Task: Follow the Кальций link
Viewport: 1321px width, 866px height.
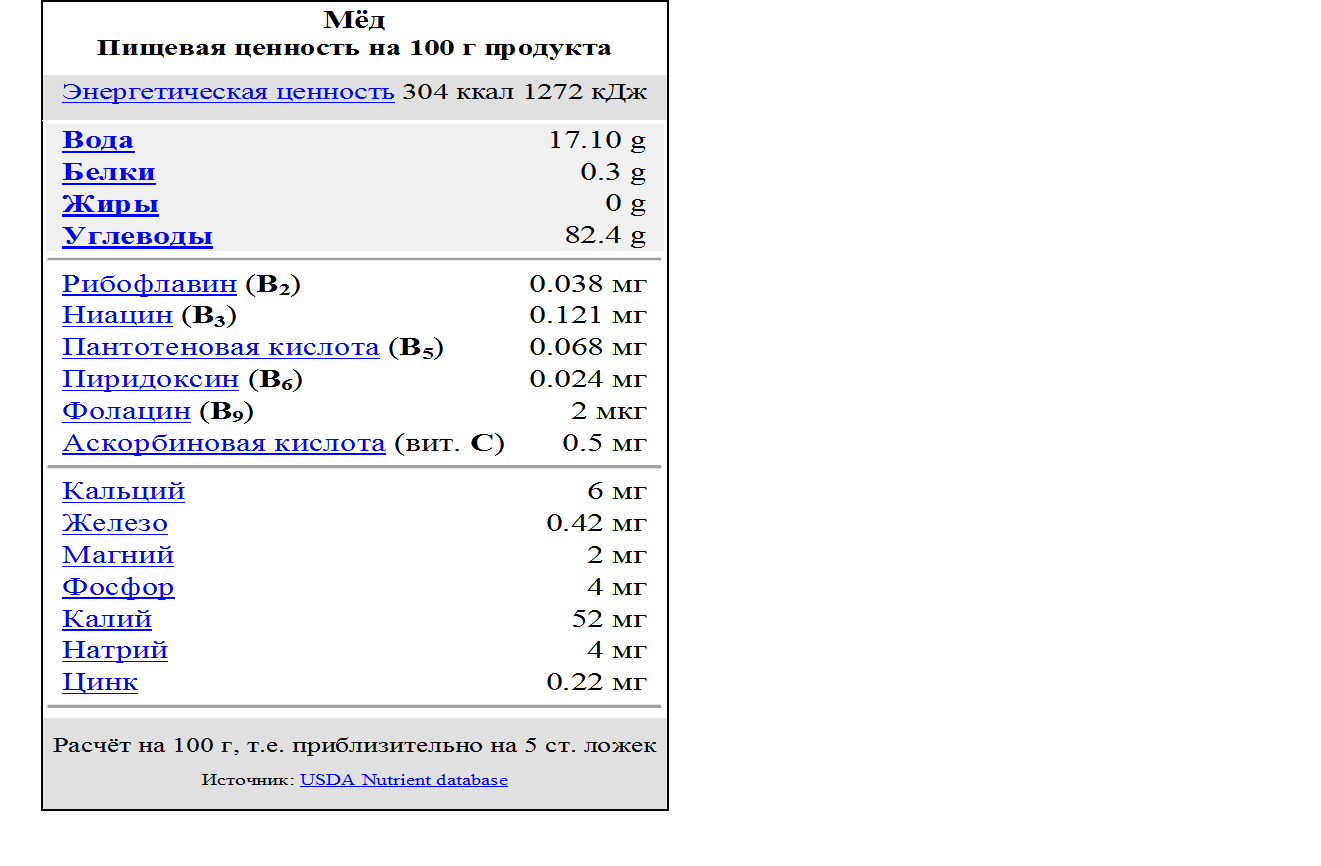Action: tap(123, 491)
